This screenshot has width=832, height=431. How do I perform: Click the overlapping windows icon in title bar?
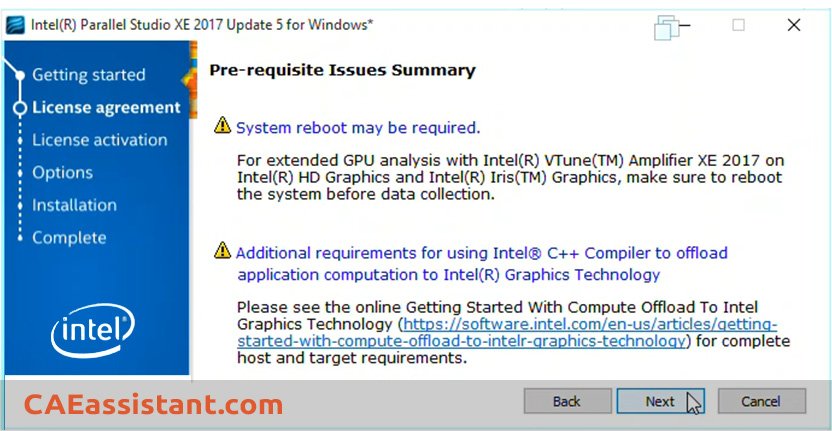[x=666, y=28]
